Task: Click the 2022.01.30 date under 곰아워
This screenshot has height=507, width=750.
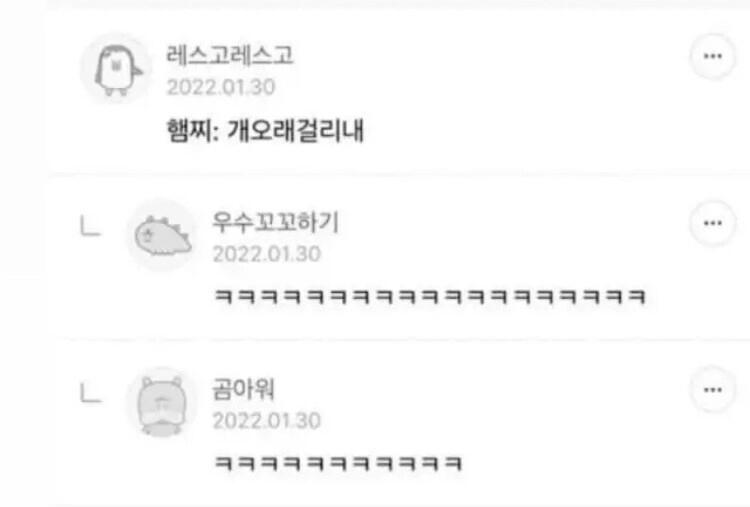Action: 267,421
